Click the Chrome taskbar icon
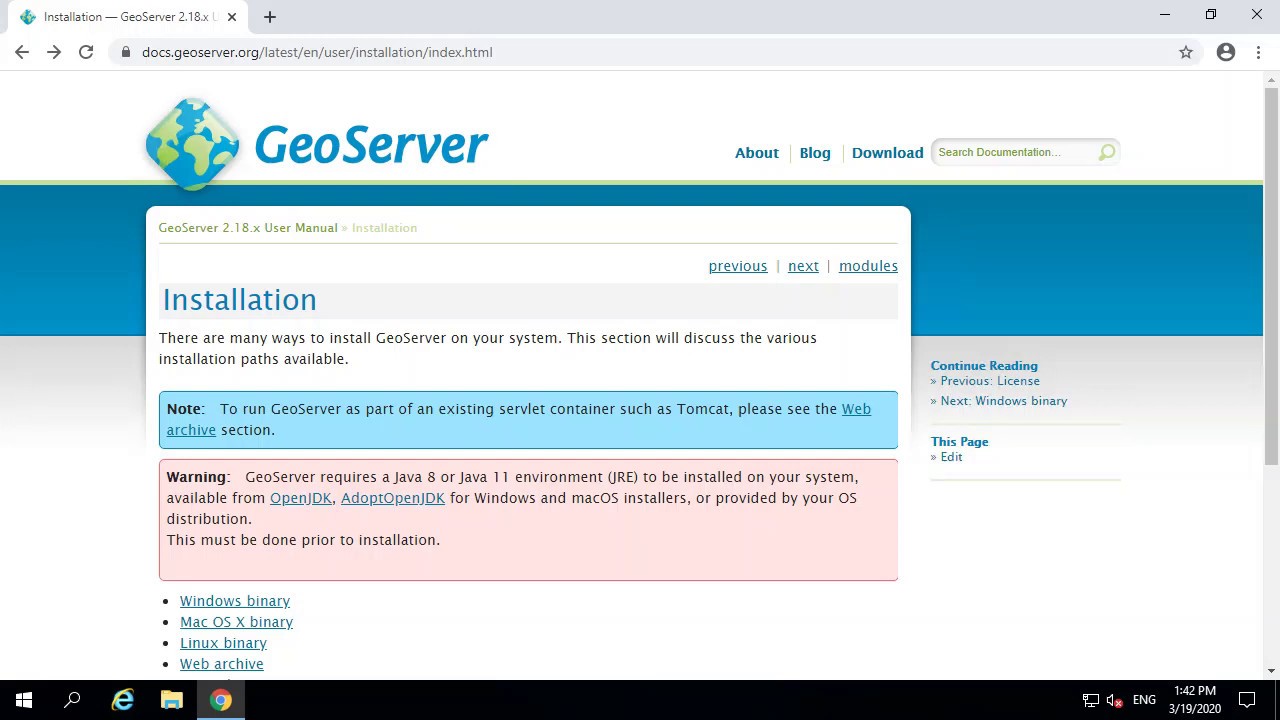The image size is (1280, 720). click(221, 700)
